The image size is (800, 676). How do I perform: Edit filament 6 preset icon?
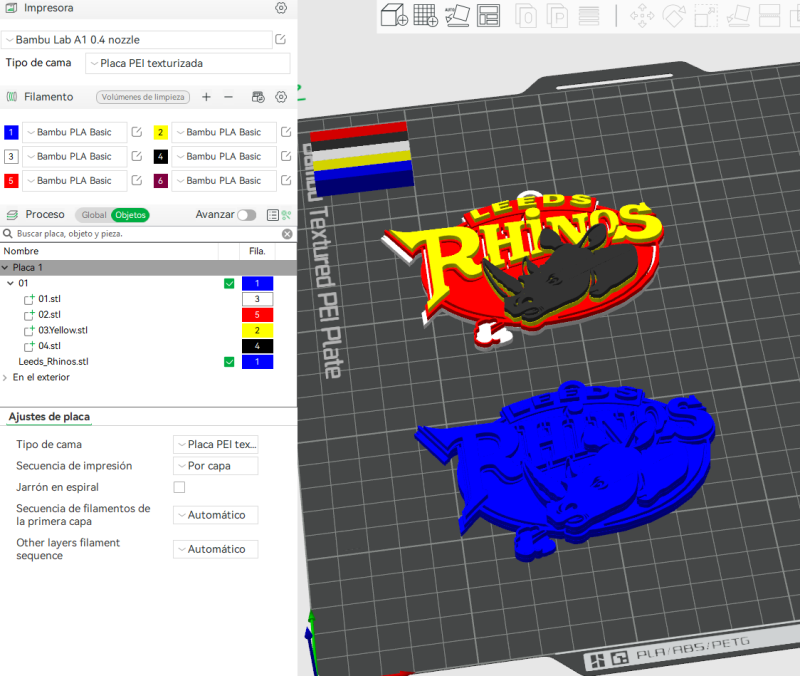point(286,180)
